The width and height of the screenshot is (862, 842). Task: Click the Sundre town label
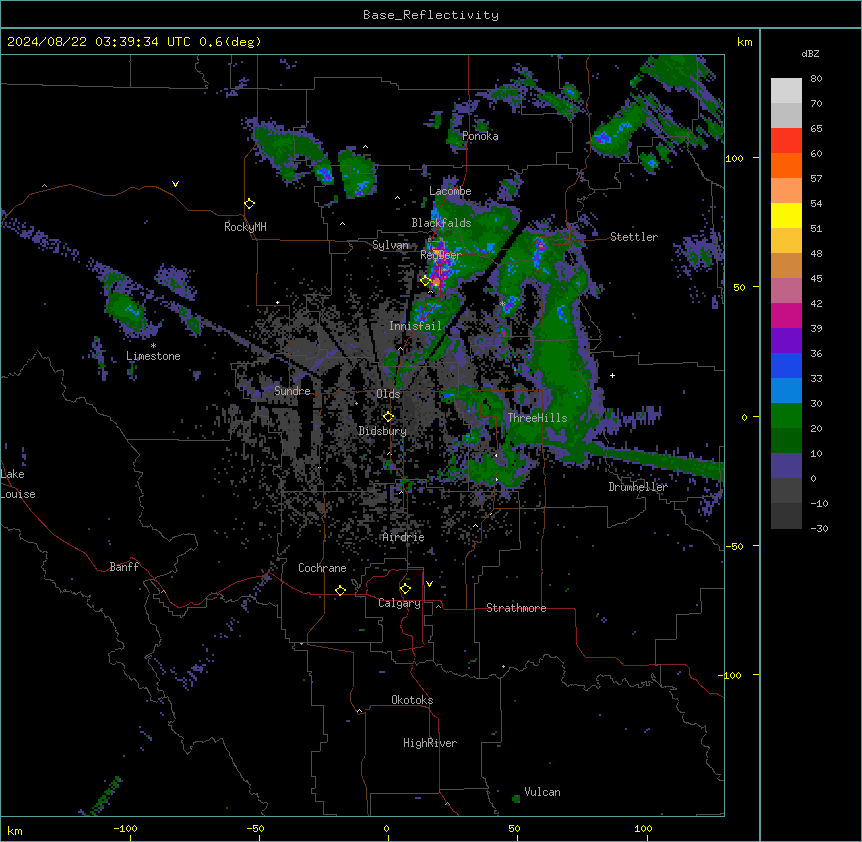tap(292, 391)
